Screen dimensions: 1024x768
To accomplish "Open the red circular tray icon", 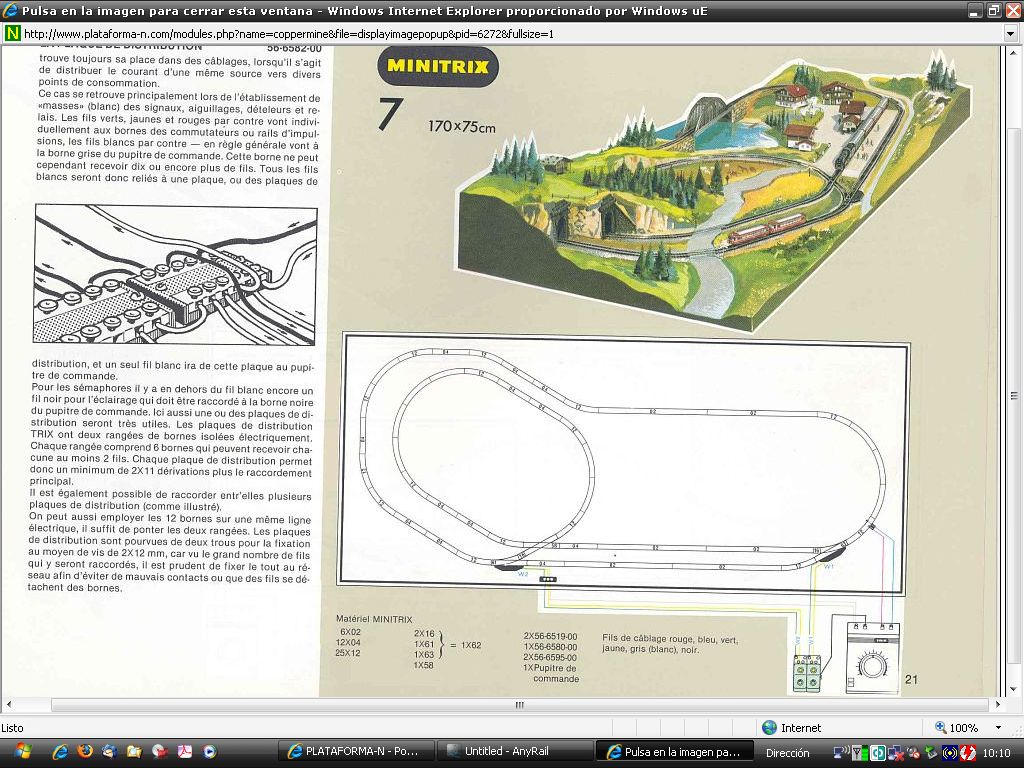I will 967,753.
